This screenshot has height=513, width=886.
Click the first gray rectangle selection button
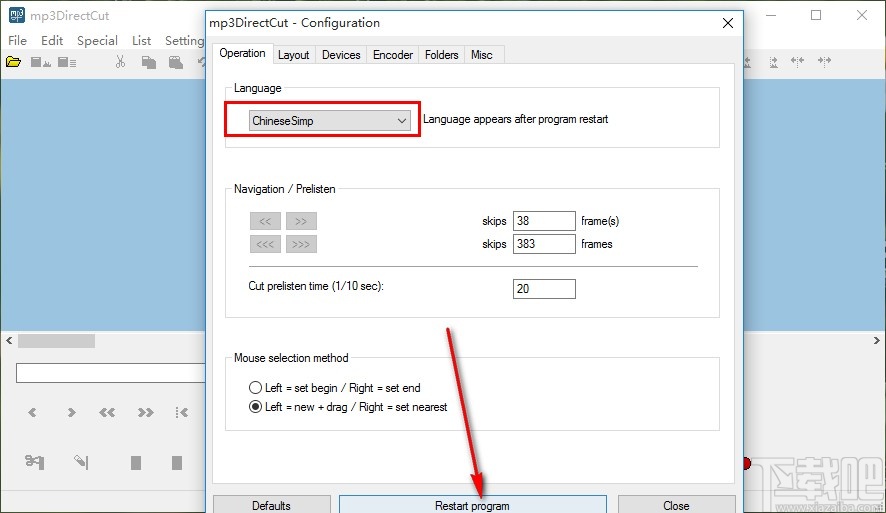(x=136, y=463)
